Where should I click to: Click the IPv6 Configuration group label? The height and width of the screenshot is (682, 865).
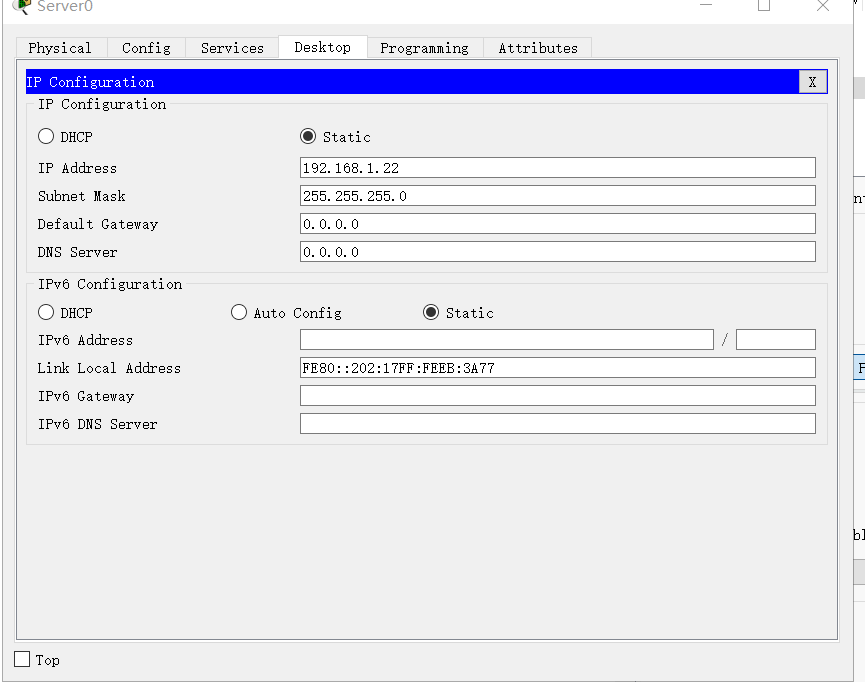[110, 284]
